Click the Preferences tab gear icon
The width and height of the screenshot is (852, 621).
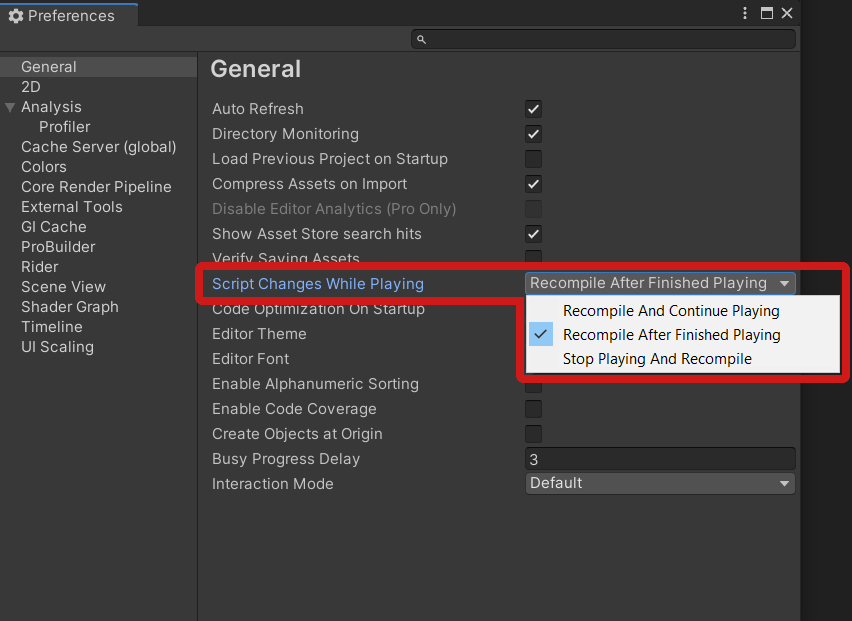point(16,16)
